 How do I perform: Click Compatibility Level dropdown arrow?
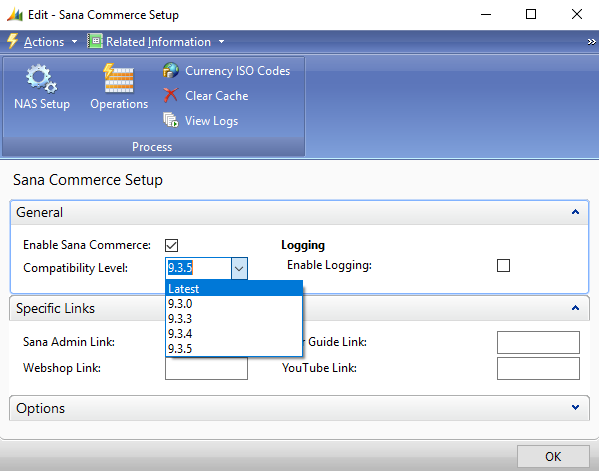pyautogui.click(x=239, y=268)
